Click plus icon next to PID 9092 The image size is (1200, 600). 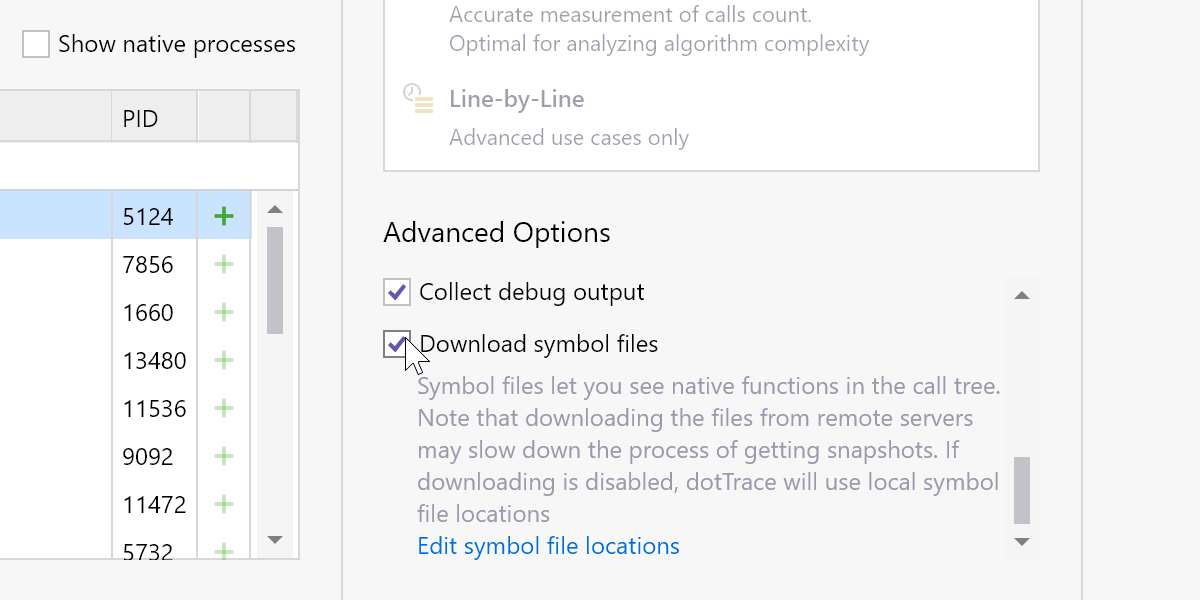[224, 456]
